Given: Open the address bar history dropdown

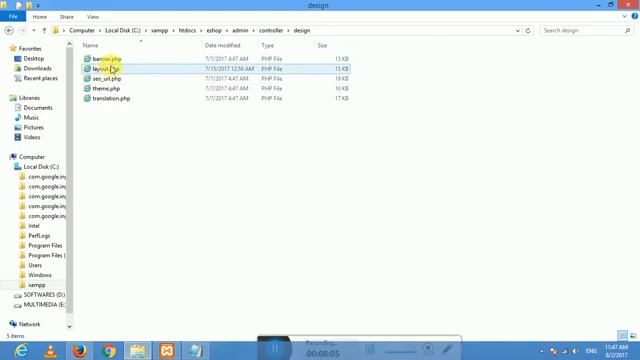Looking at the screenshot, I should (x=518, y=30).
